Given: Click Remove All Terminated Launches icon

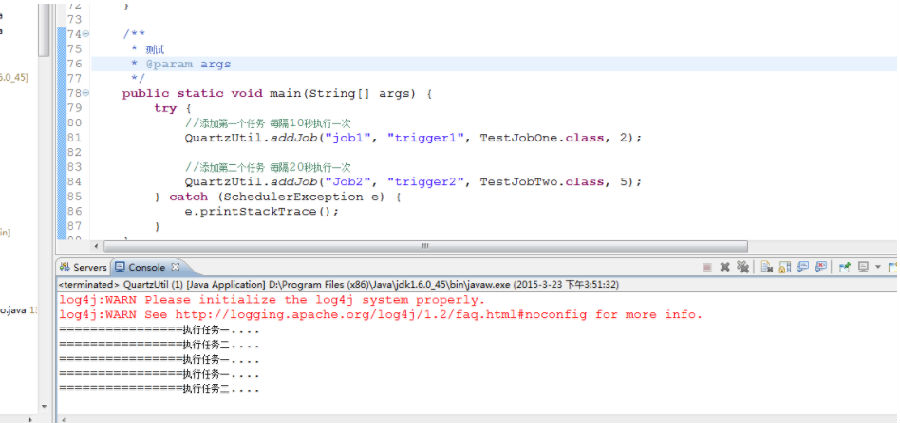Looking at the screenshot, I should [x=743, y=266].
